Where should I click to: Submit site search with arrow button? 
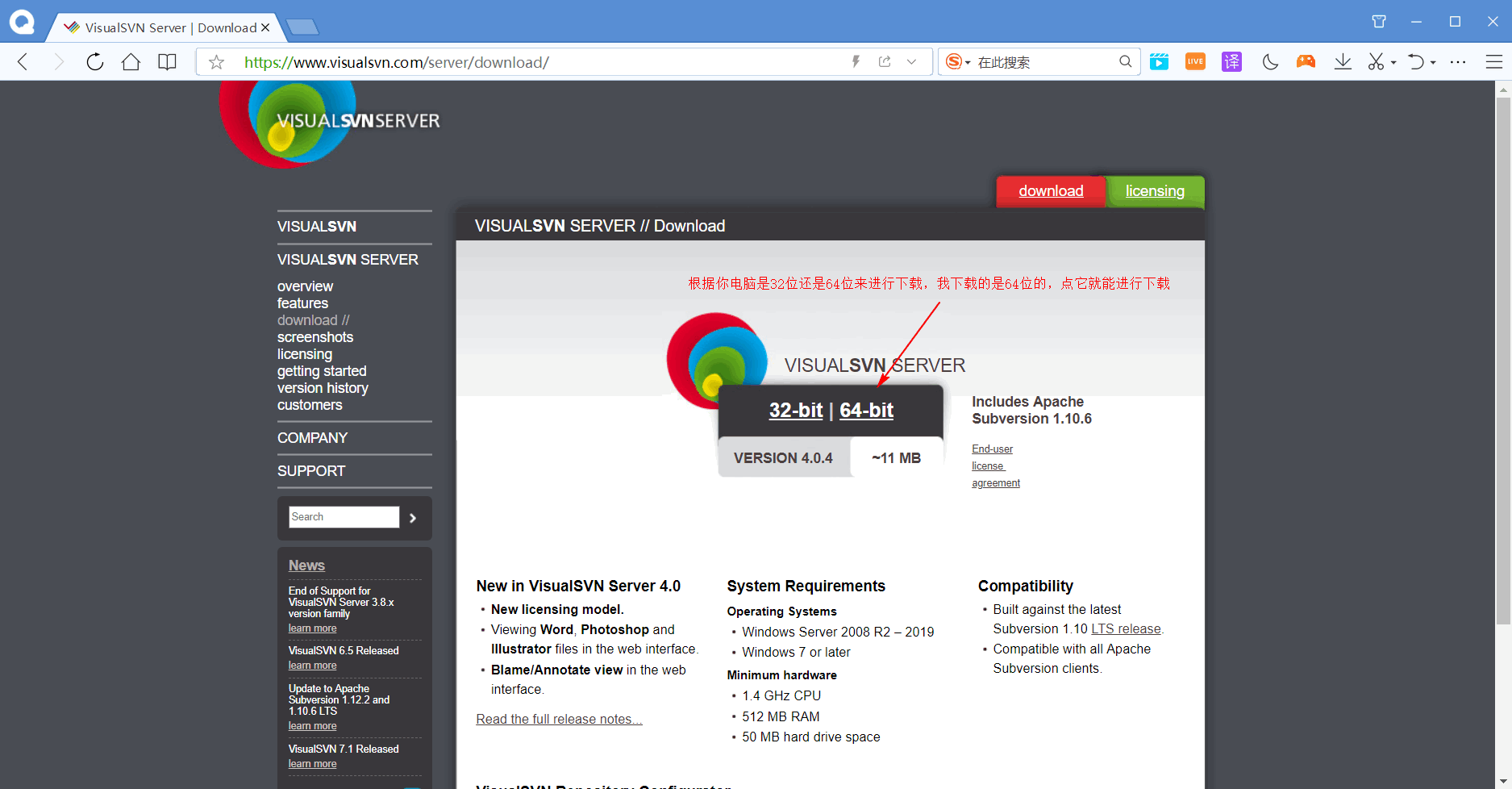[x=413, y=518]
